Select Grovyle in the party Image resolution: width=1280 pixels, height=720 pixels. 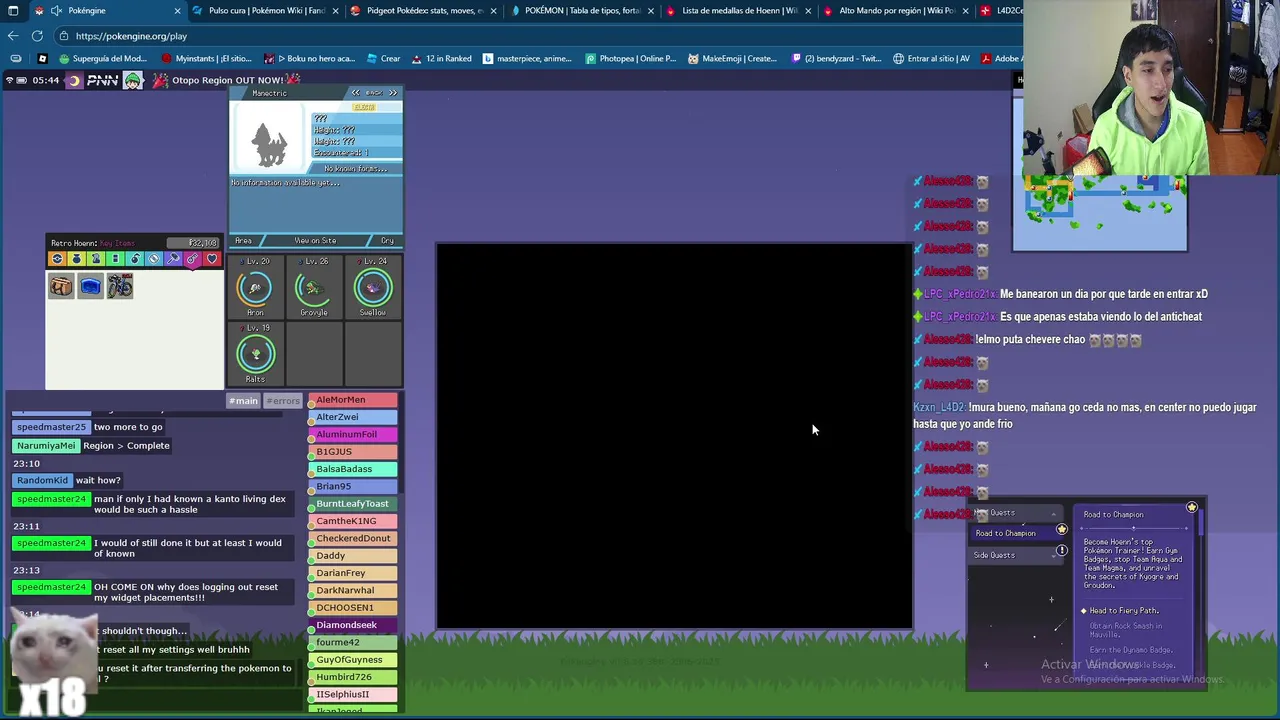pos(314,288)
